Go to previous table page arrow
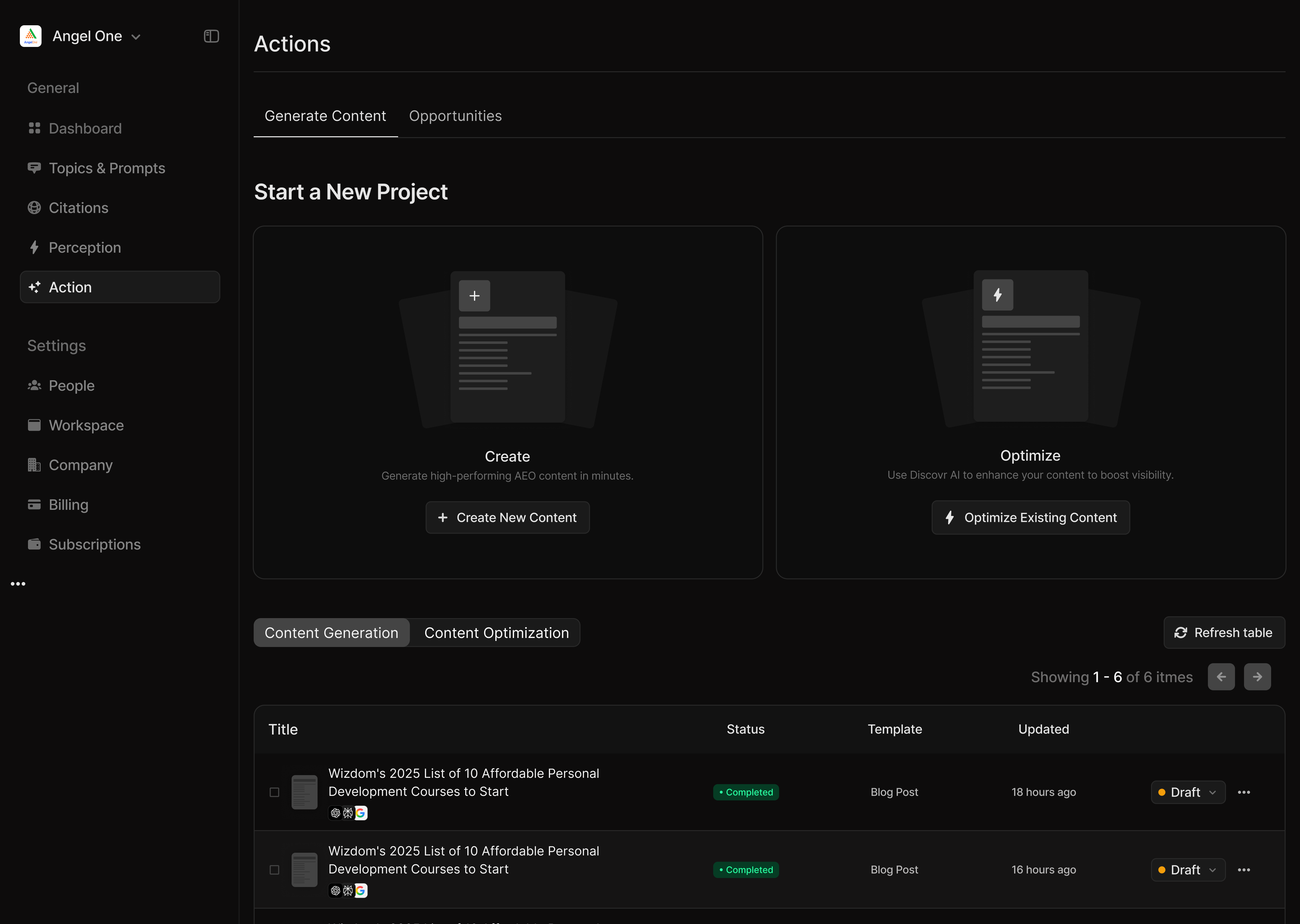This screenshot has width=1300, height=924. coord(1221,677)
